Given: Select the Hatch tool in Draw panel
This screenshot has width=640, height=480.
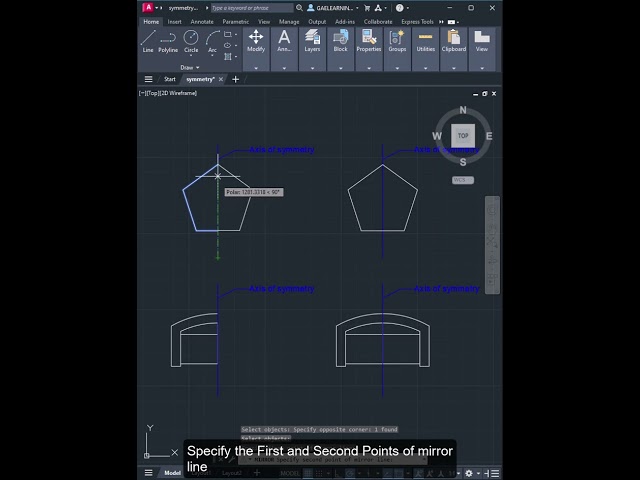Looking at the screenshot, I should [228, 56].
